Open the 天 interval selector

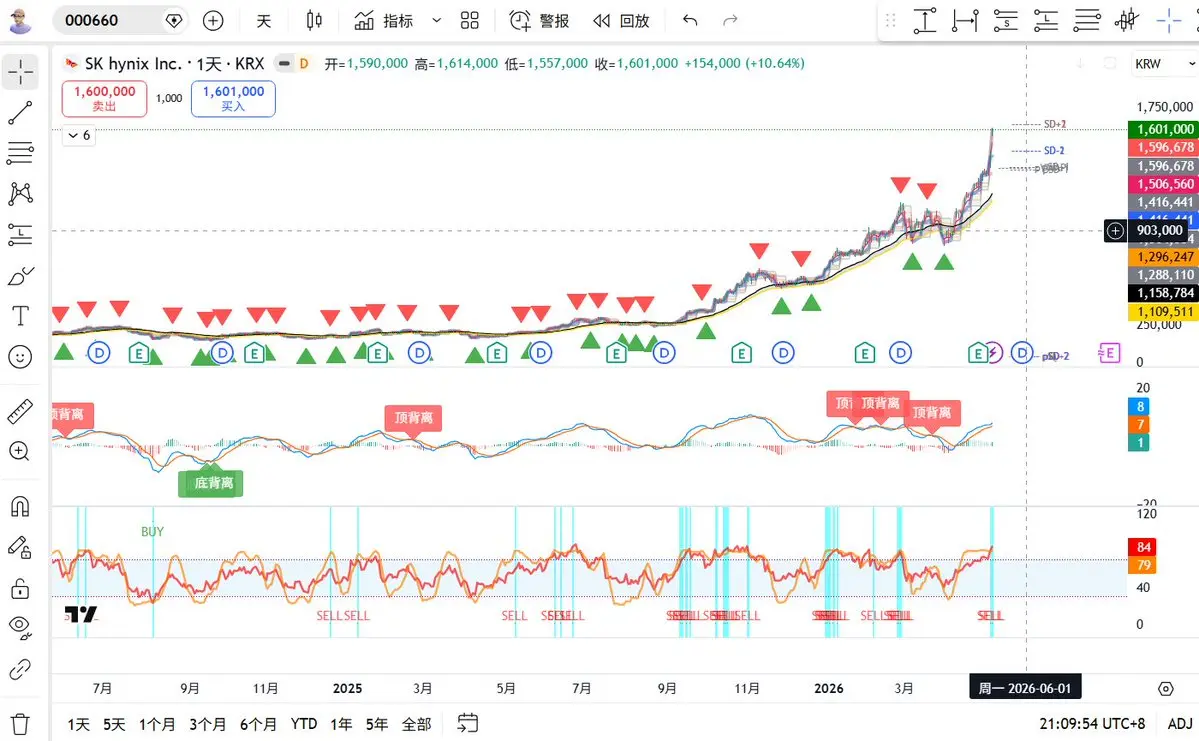(x=264, y=21)
